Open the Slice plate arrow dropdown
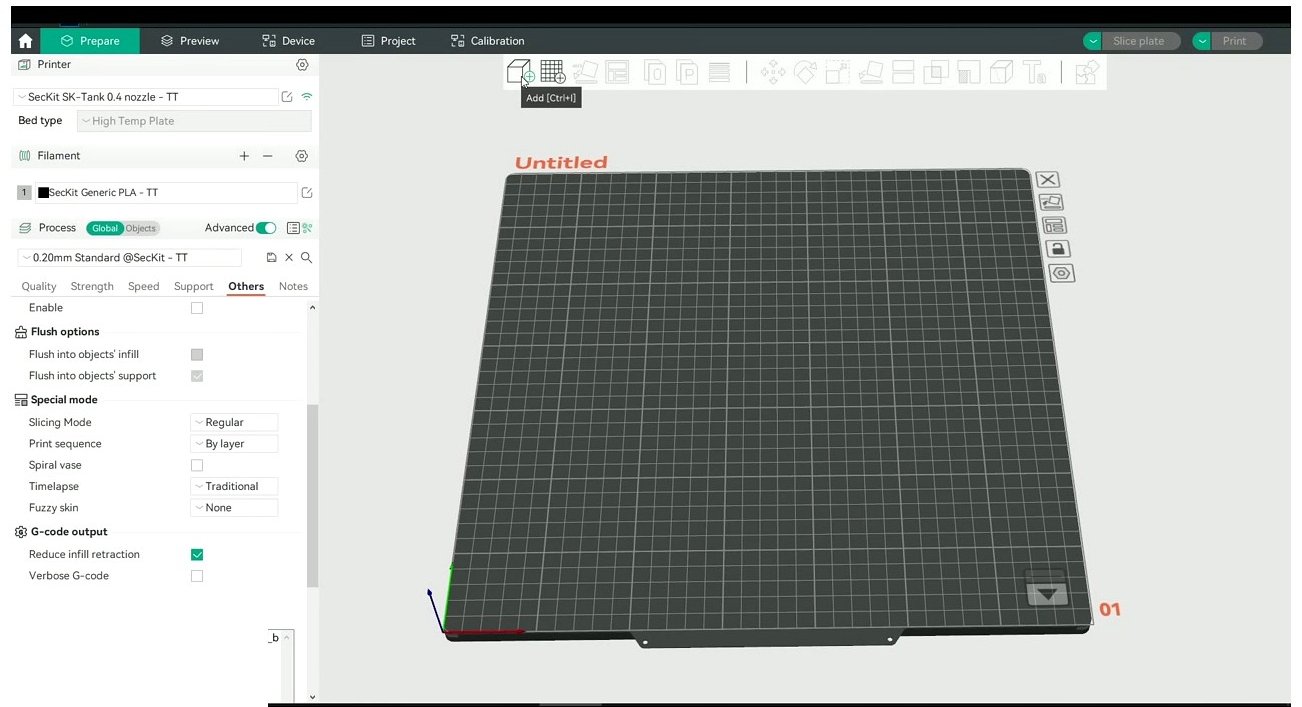Viewport: 1302px width, 707px height. click(x=1092, y=41)
